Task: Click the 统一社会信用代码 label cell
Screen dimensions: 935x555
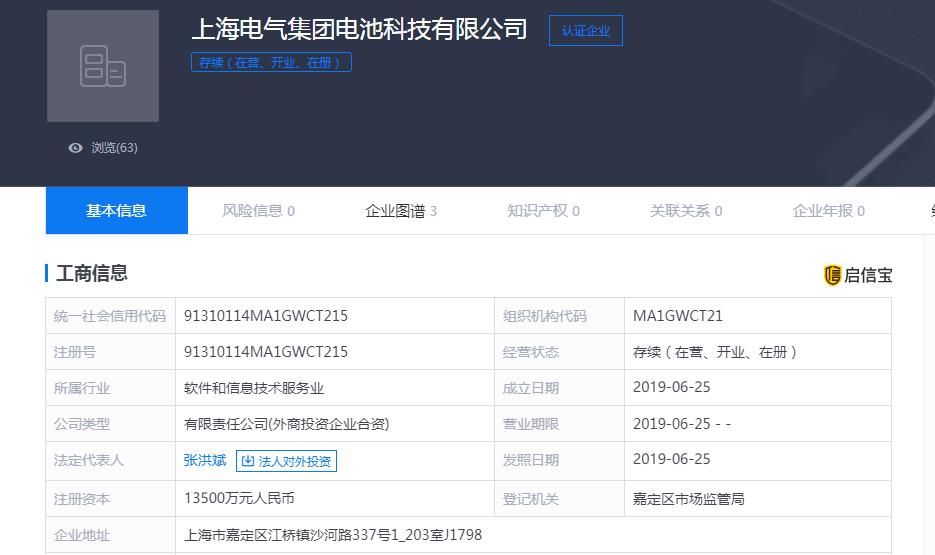Action: tap(110, 316)
